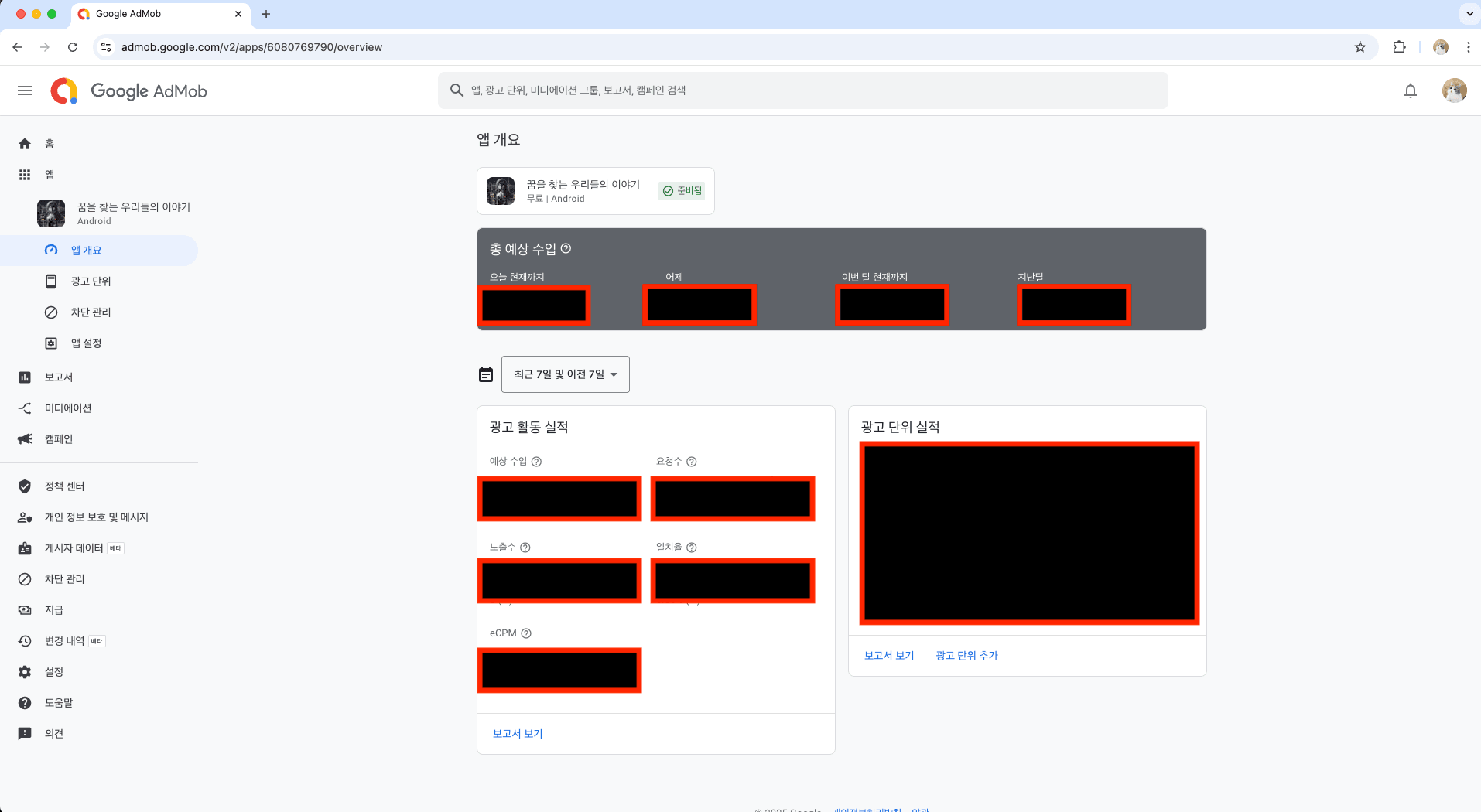Click the apps grid icon in sidebar
Image resolution: width=1481 pixels, height=812 pixels.
tap(25, 175)
